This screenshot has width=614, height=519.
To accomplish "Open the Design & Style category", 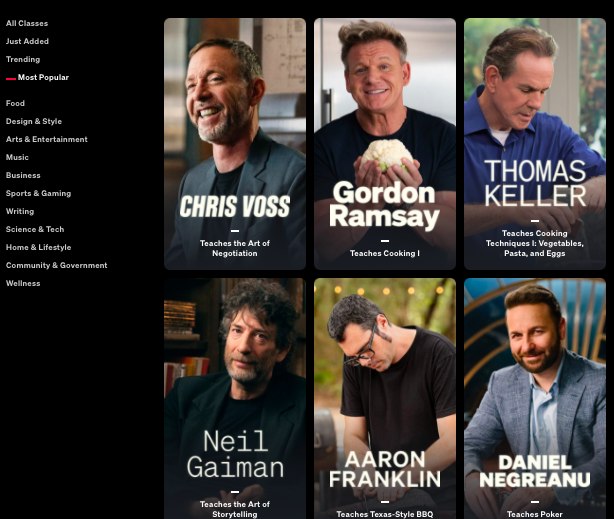I will [x=34, y=121].
